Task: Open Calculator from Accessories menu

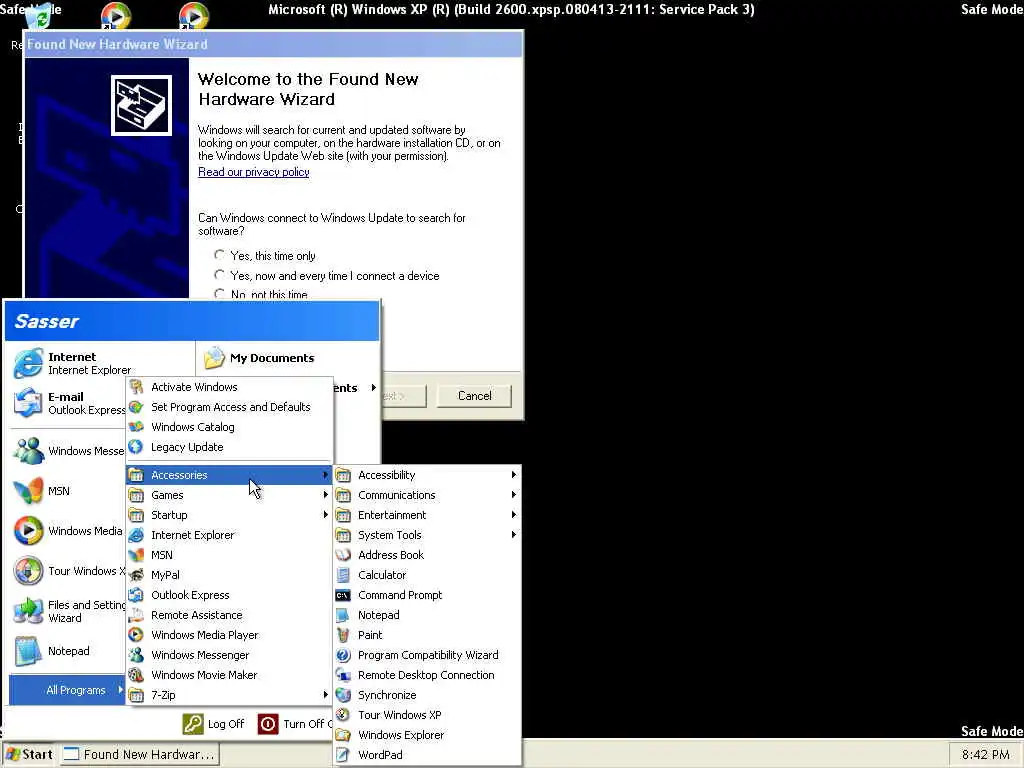Action: click(427, 575)
